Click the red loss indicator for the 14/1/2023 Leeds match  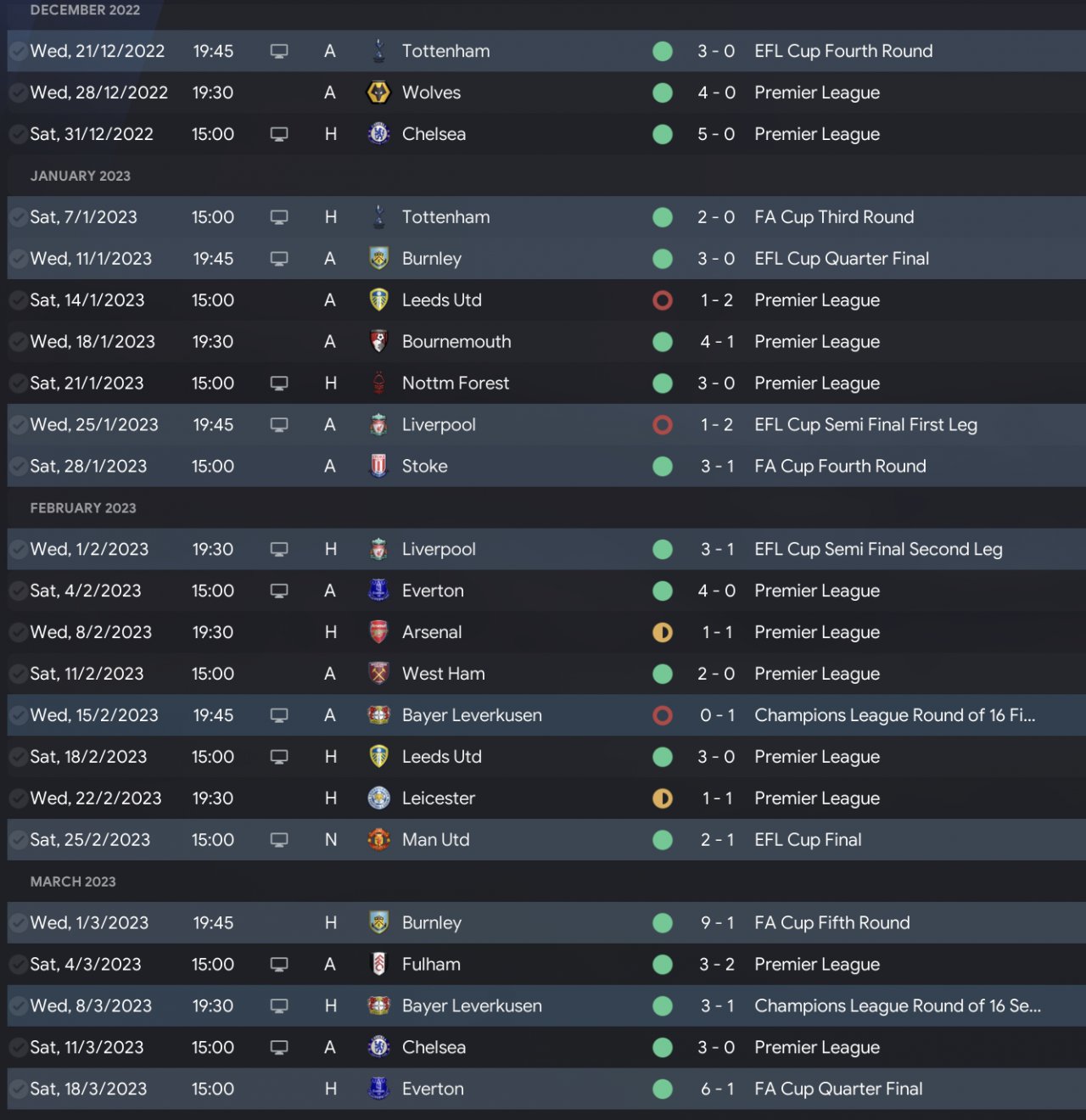(x=663, y=300)
